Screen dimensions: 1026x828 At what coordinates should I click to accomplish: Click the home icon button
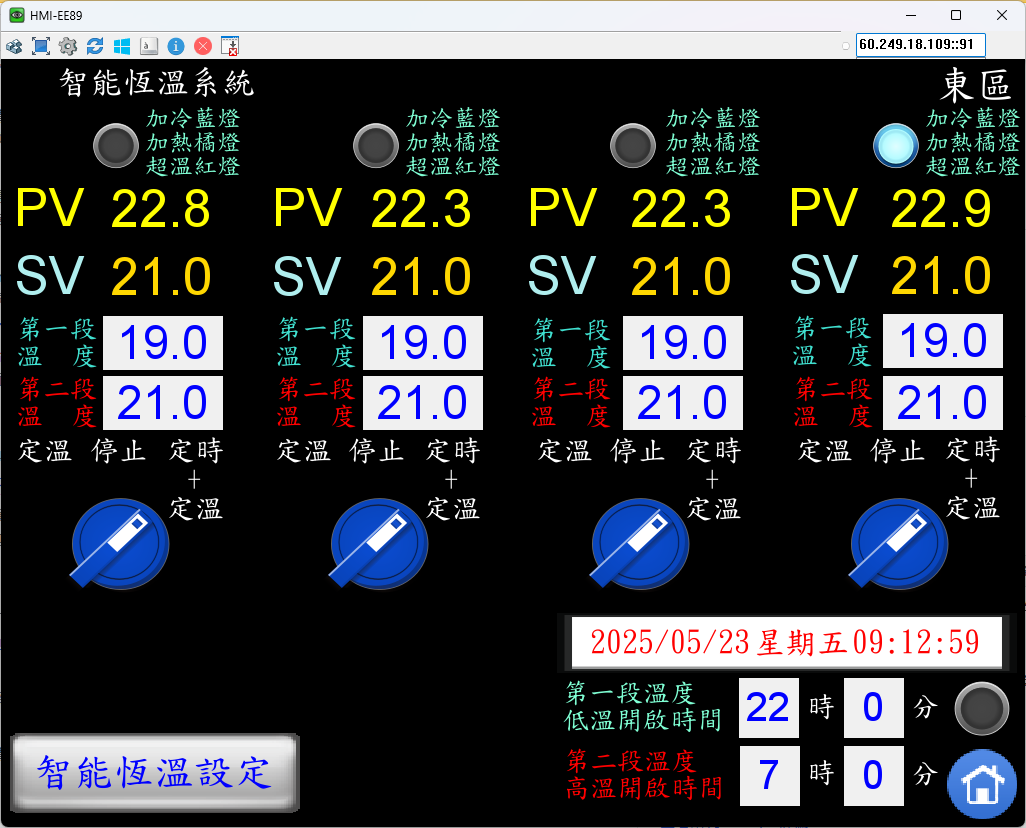click(x=982, y=783)
